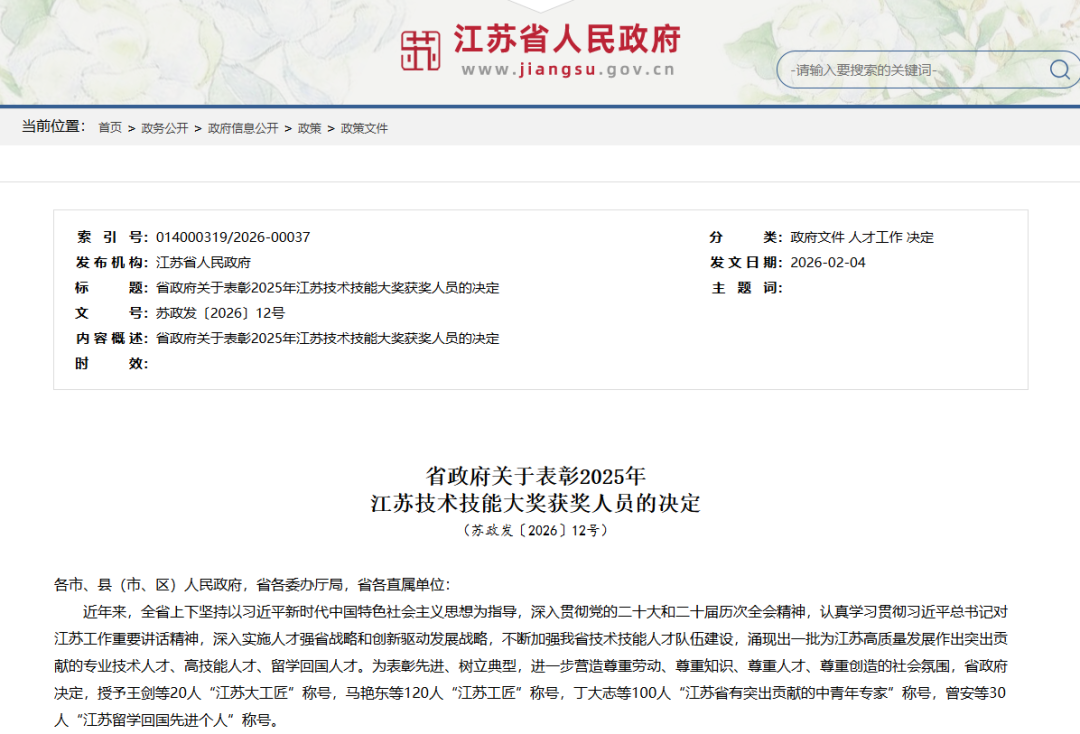Image resolution: width=1080 pixels, height=734 pixels.
Task: Click 江苏省人民政府 beside 发布机构 label
Action: (203, 262)
